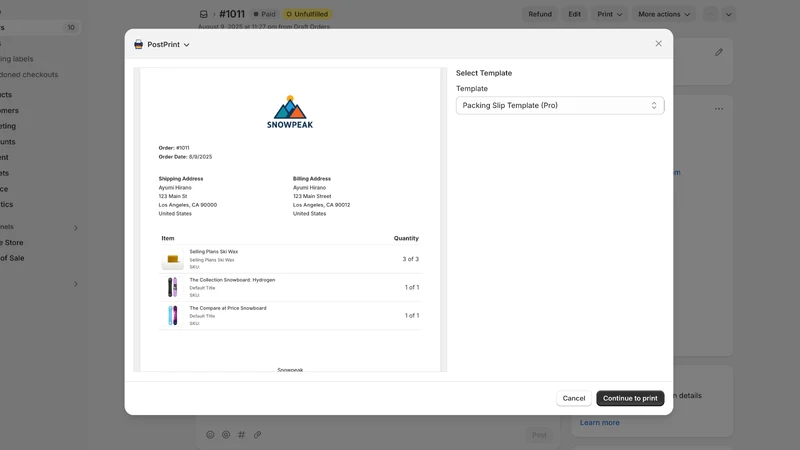
Task: Click the Snowpeak logo in preview
Action: pyautogui.click(x=290, y=112)
